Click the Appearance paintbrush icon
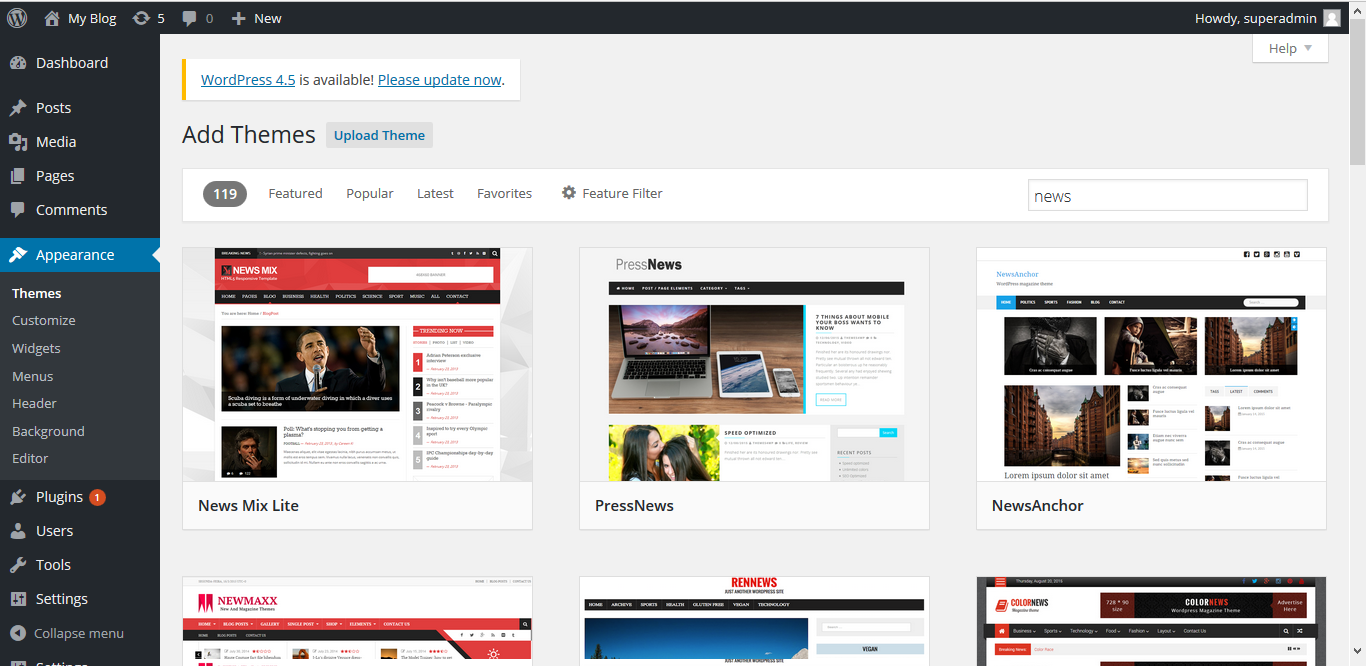The height and width of the screenshot is (666, 1366). click(x=18, y=255)
